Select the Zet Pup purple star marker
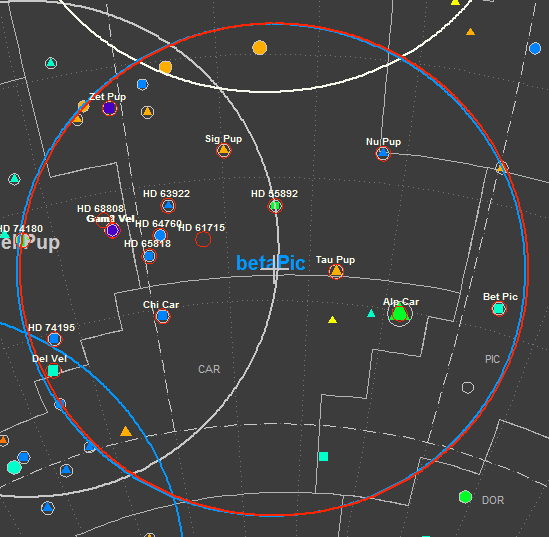549x537 pixels. [110, 109]
